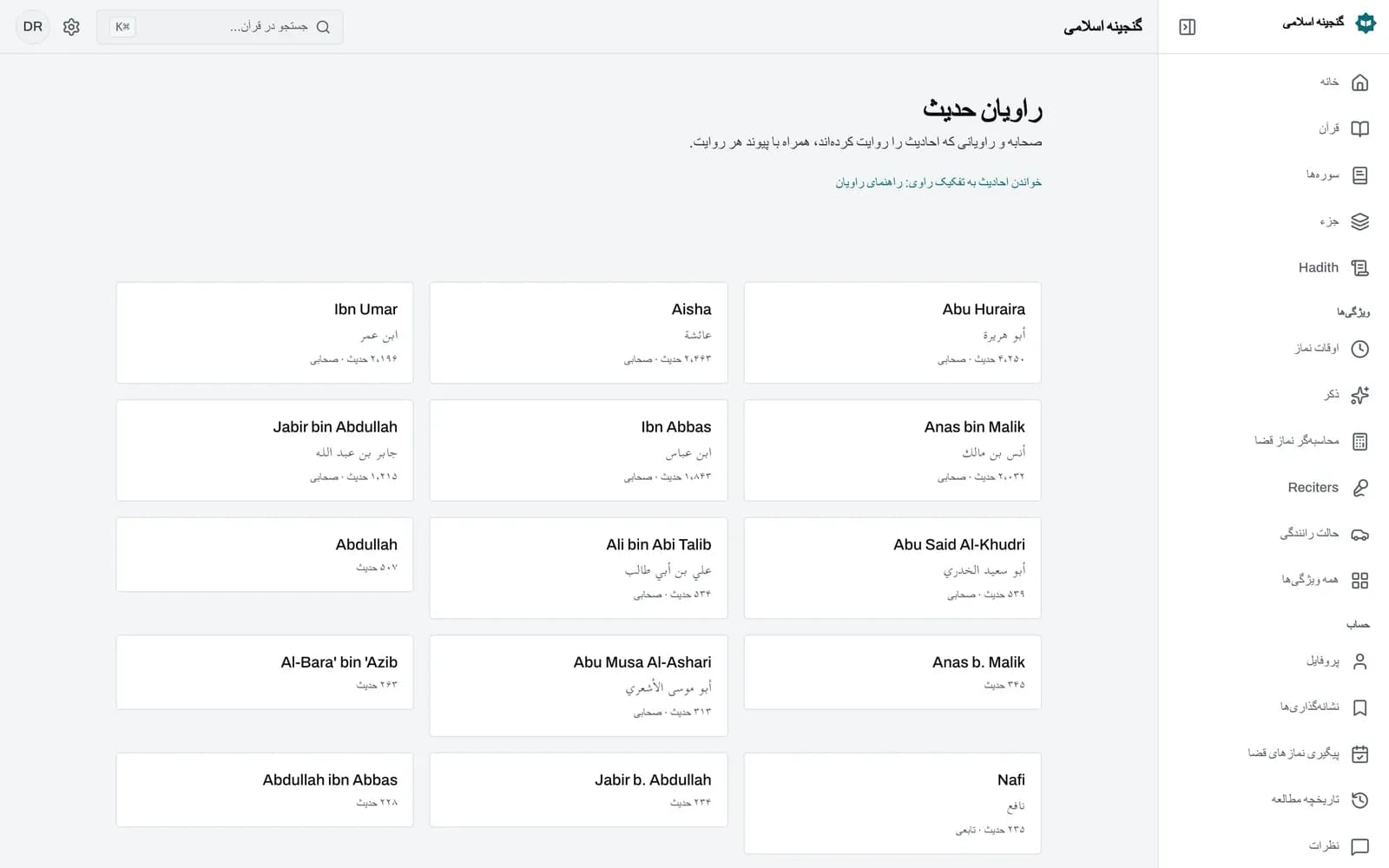Viewport: 1389px width, 868px height.
Task: Open Abu Said Al-Khudri card
Action: 892,568
